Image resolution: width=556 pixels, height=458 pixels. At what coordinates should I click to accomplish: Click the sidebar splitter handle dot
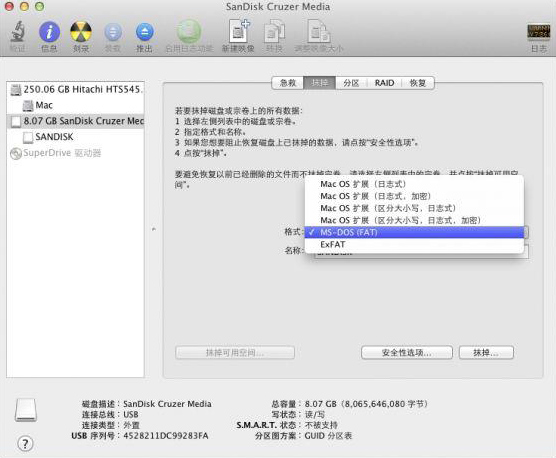point(154,229)
